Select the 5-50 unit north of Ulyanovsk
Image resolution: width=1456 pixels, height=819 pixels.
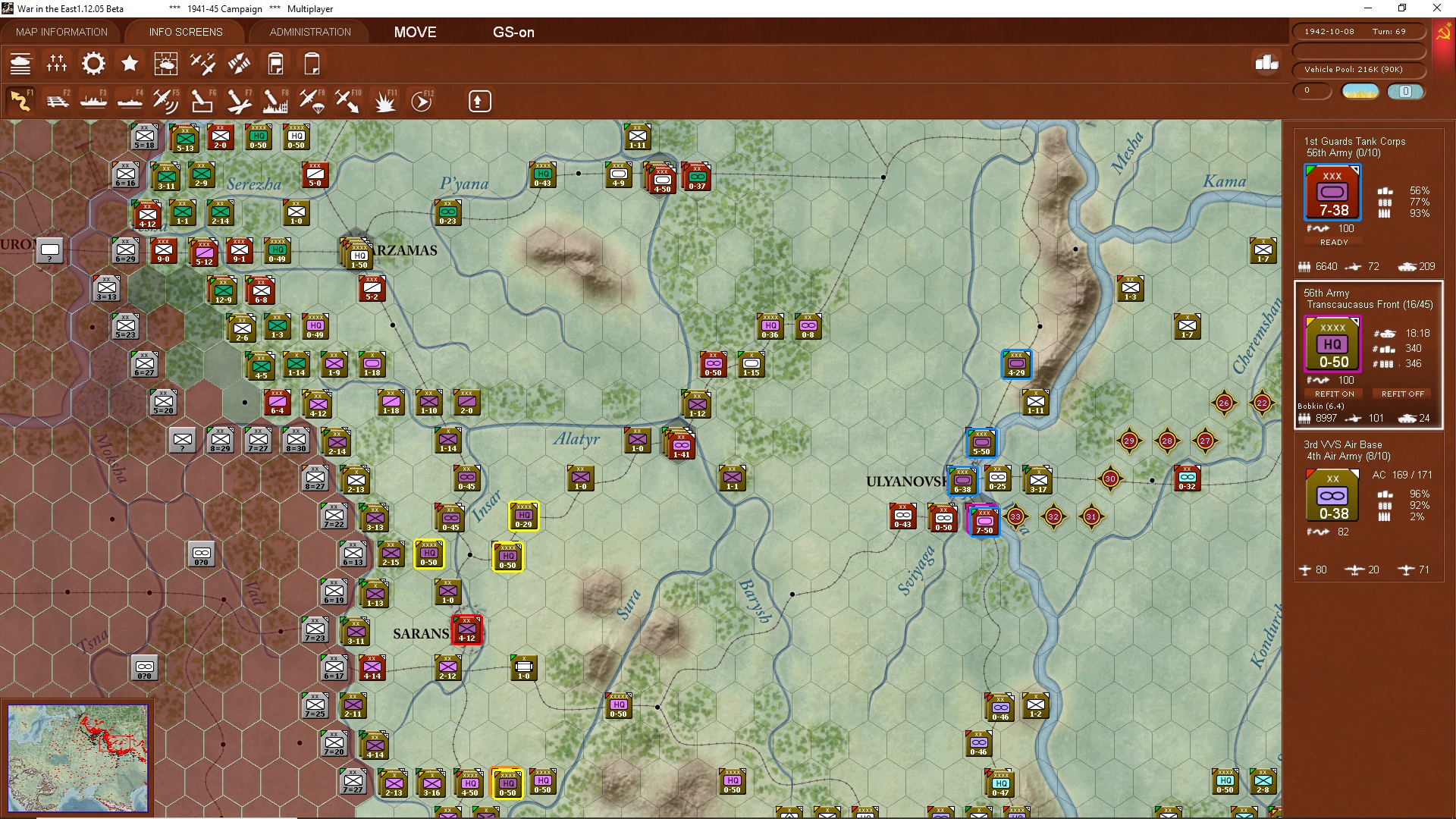click(981, 443)
